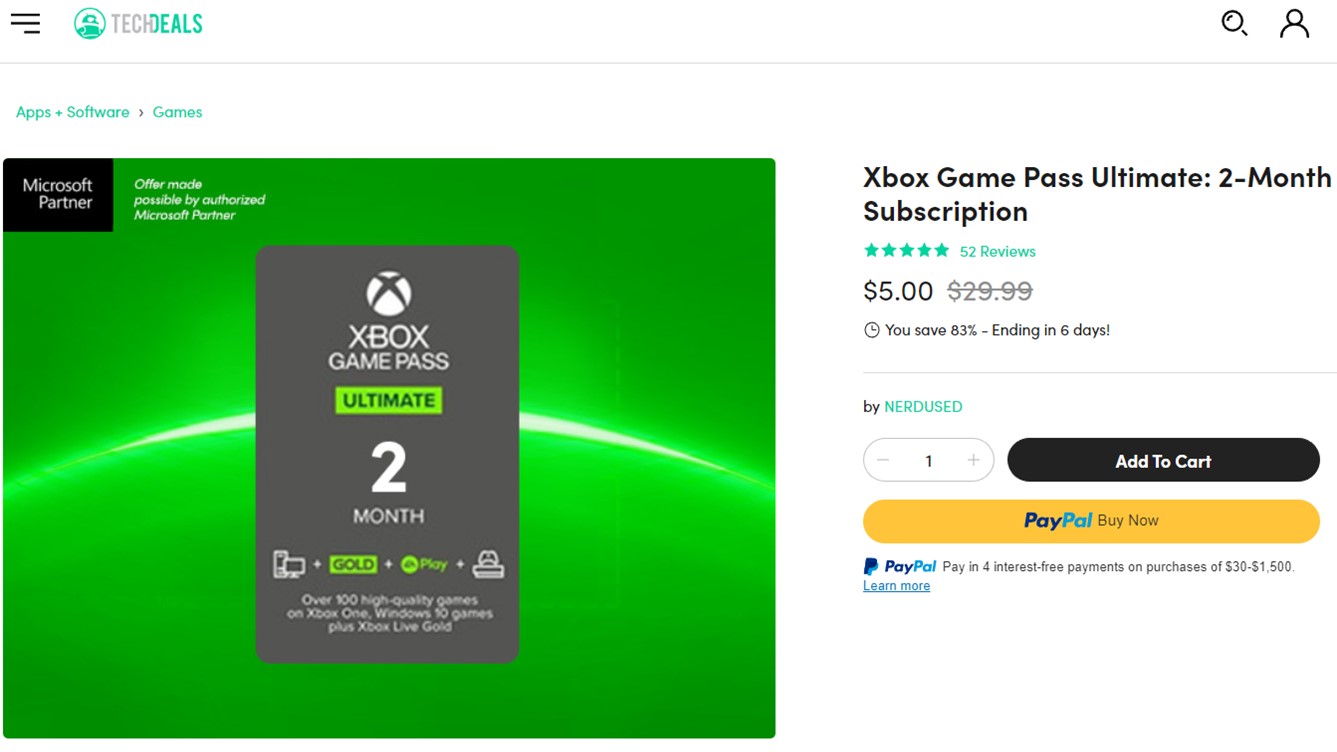1337x752 pixels.
Task: Decrease quantity with the minus button
Action: pos(883,460)
